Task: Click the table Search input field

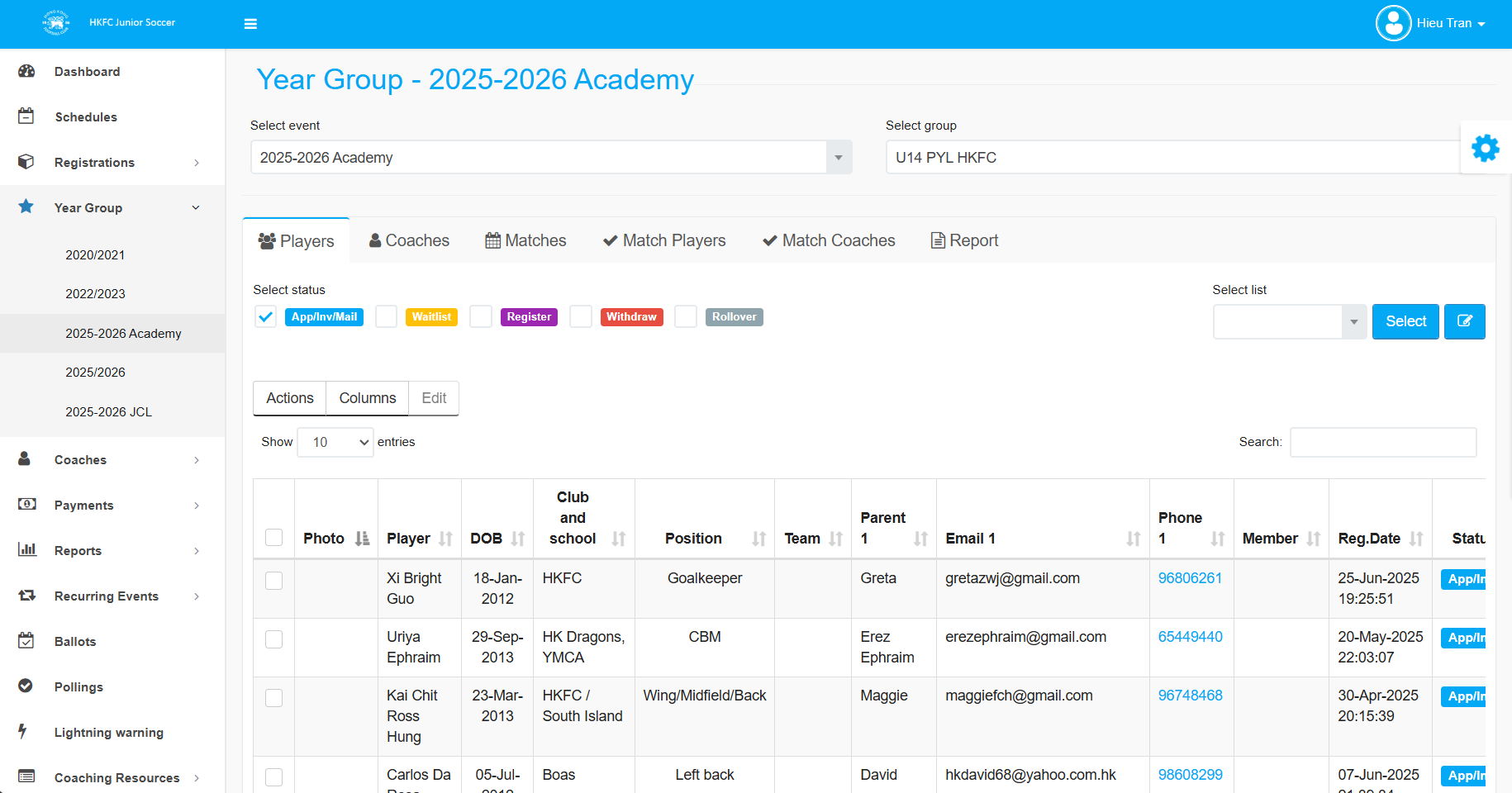Action: click(1382, 442)
